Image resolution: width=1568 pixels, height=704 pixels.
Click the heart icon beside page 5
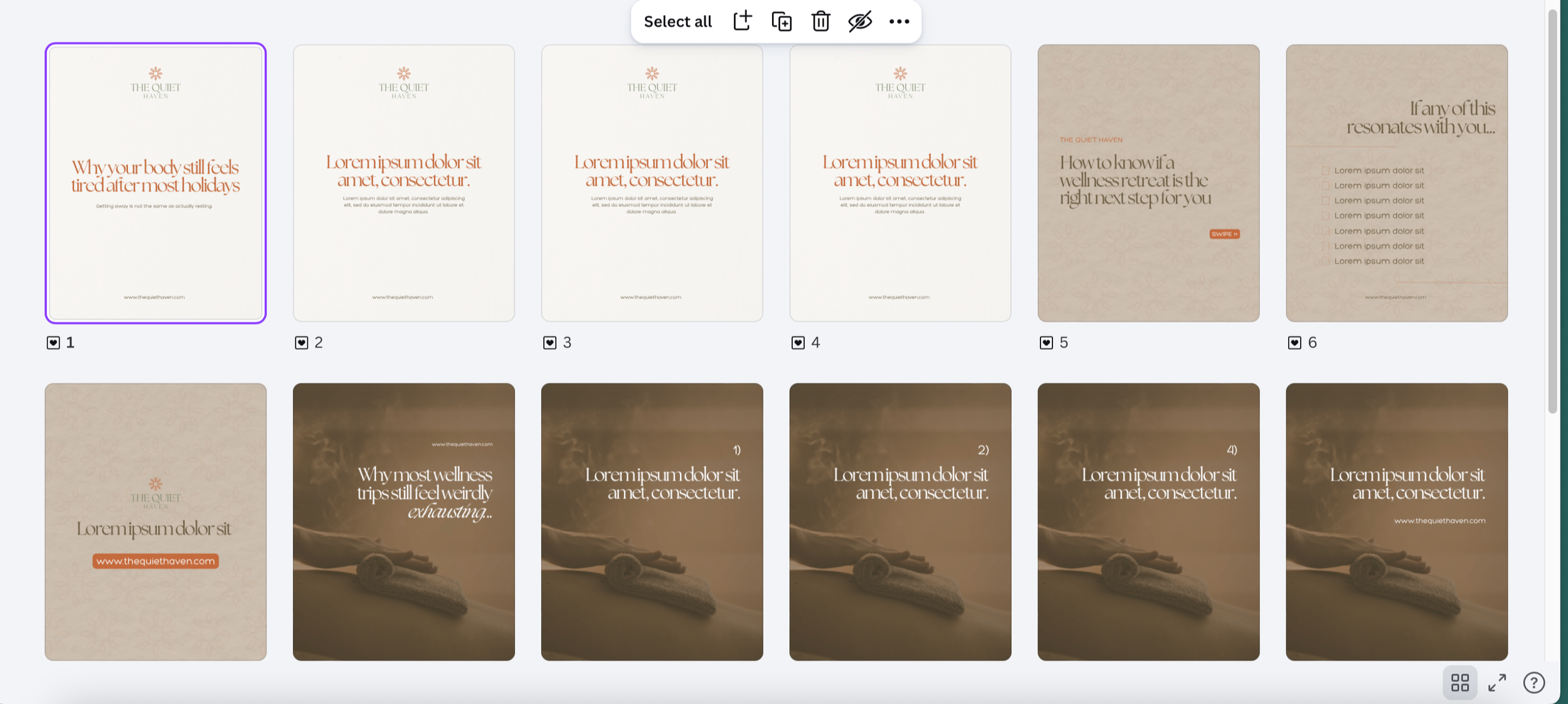coord(1046,343)
